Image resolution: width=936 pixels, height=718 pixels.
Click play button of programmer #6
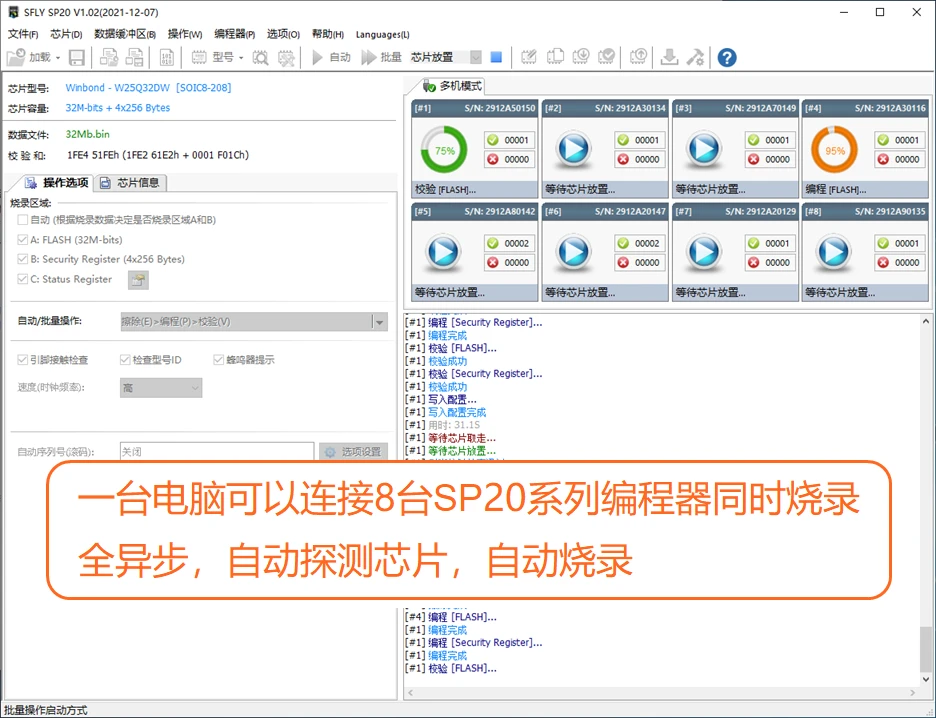[x=574, y=252]
